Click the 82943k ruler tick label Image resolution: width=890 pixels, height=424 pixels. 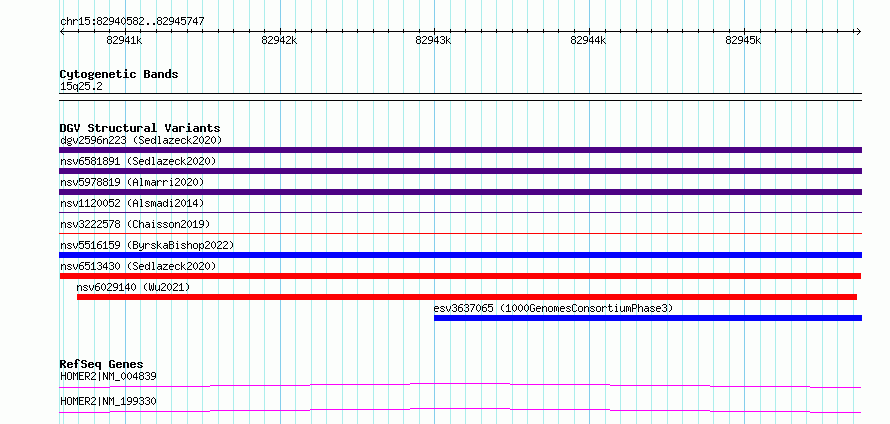tap(434, 40)
